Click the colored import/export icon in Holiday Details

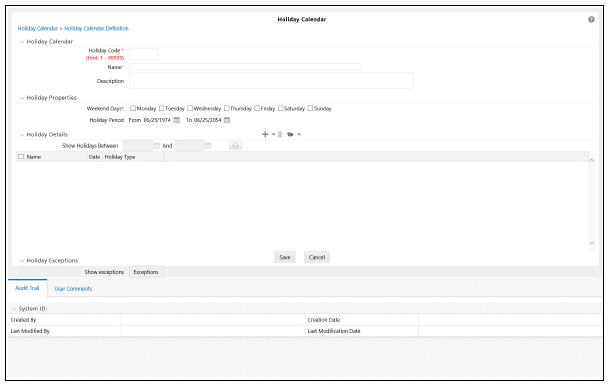coord(290,134)
